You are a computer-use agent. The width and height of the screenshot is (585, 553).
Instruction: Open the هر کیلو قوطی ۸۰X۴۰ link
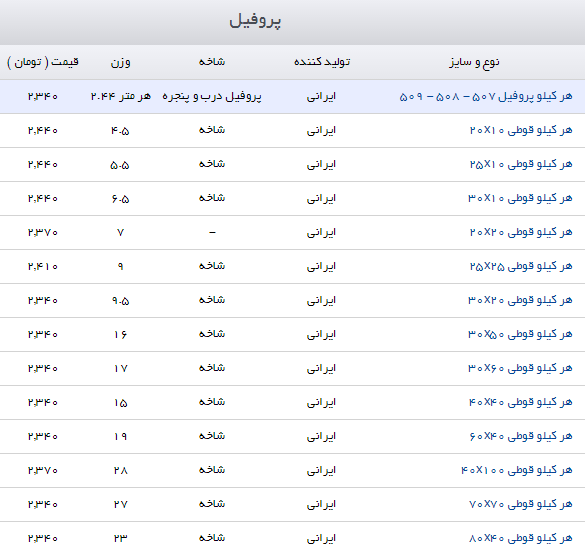(x=520, y=538)
